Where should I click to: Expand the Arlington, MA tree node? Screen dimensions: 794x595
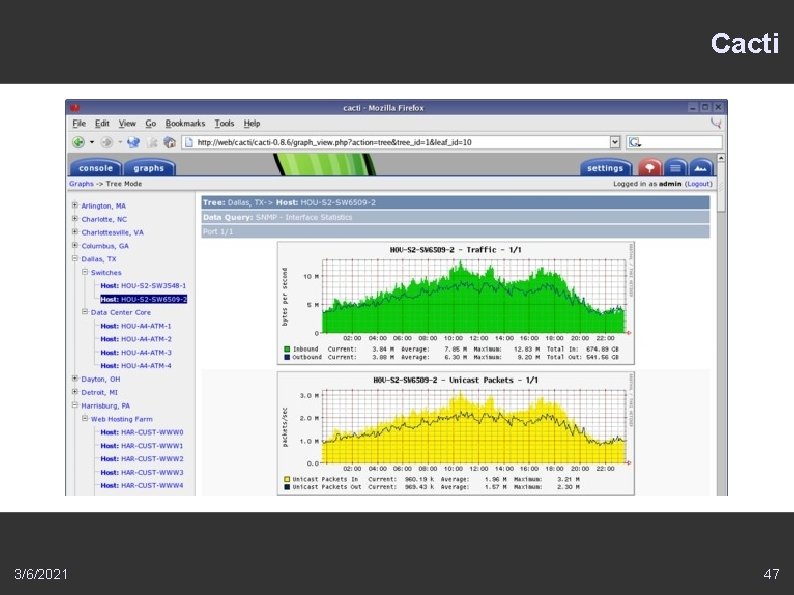[x=75, y=205]
